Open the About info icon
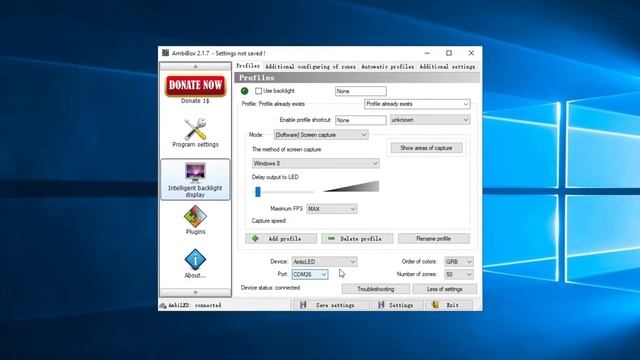The image size is (640, 360). tap(195, 260)
